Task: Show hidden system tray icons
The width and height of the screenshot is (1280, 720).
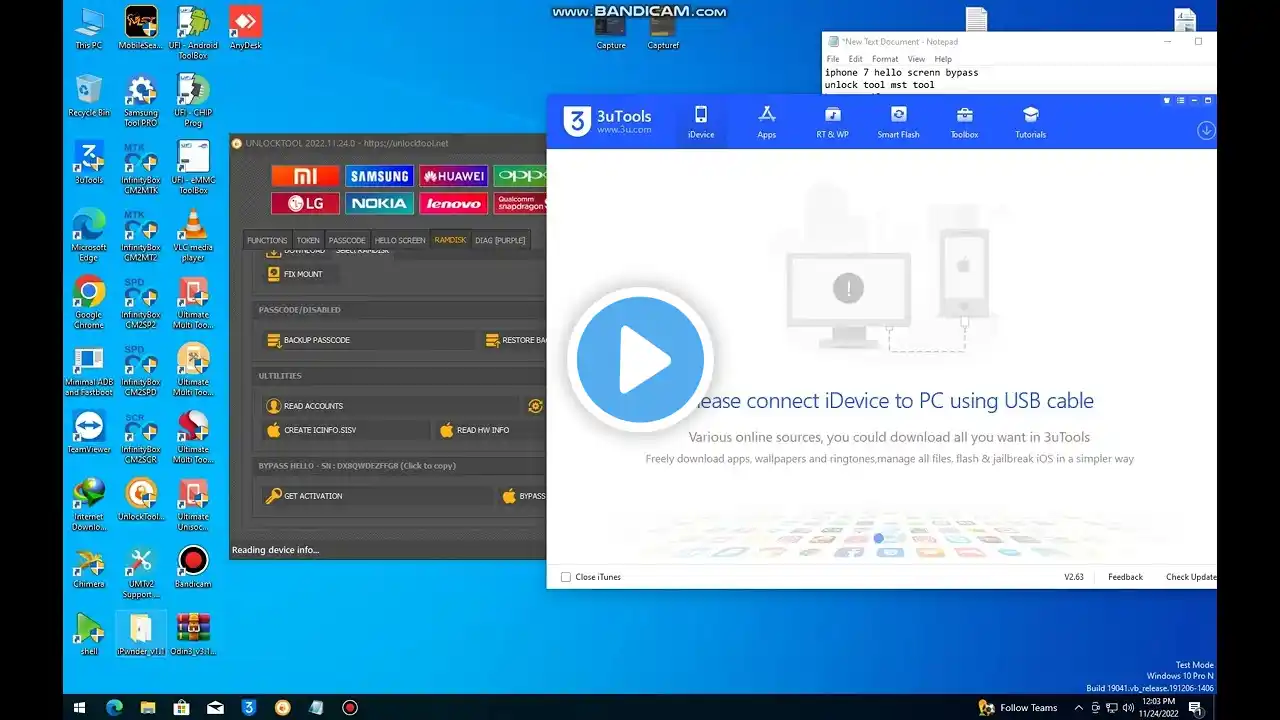Action: (x=1078, y=707)
